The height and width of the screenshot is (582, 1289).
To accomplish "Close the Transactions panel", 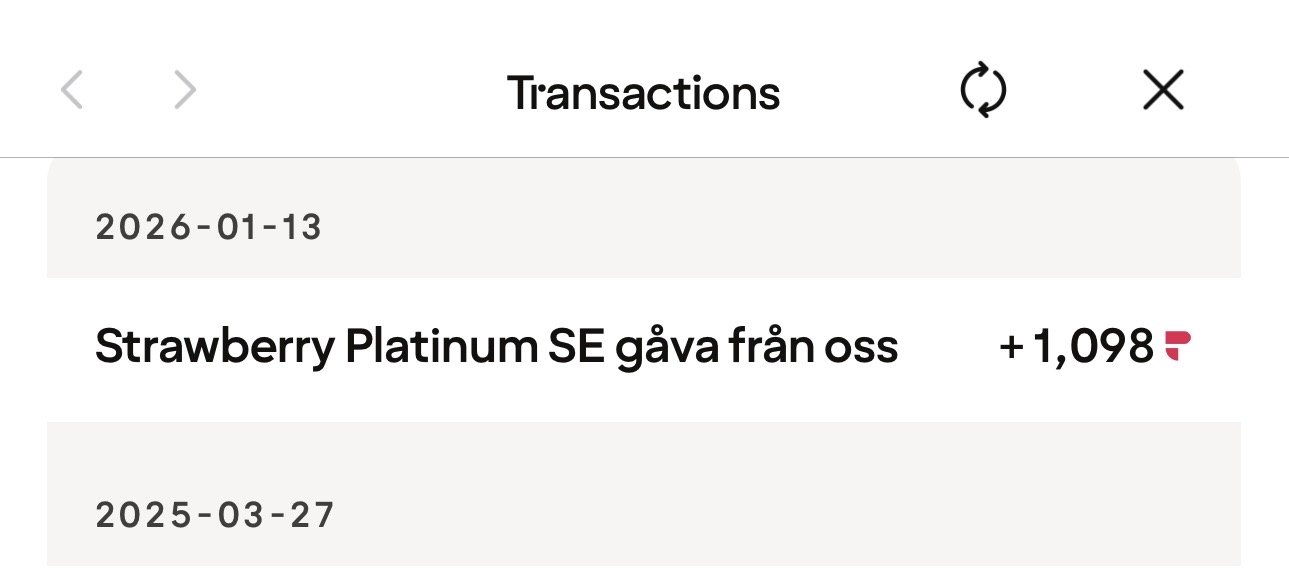I will click(x=1163, y=92).
